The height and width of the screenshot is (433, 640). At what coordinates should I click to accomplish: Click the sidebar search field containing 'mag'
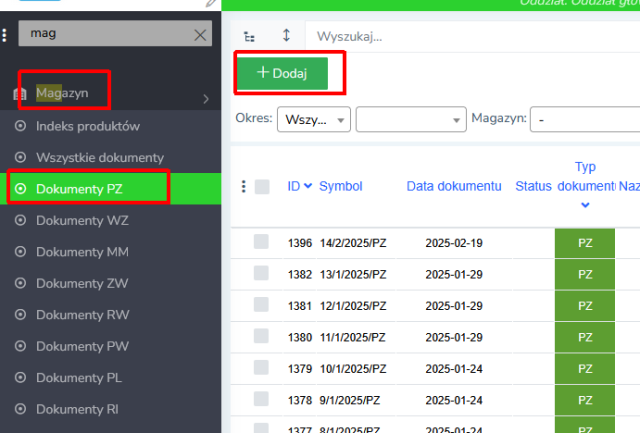pos(115,33)
